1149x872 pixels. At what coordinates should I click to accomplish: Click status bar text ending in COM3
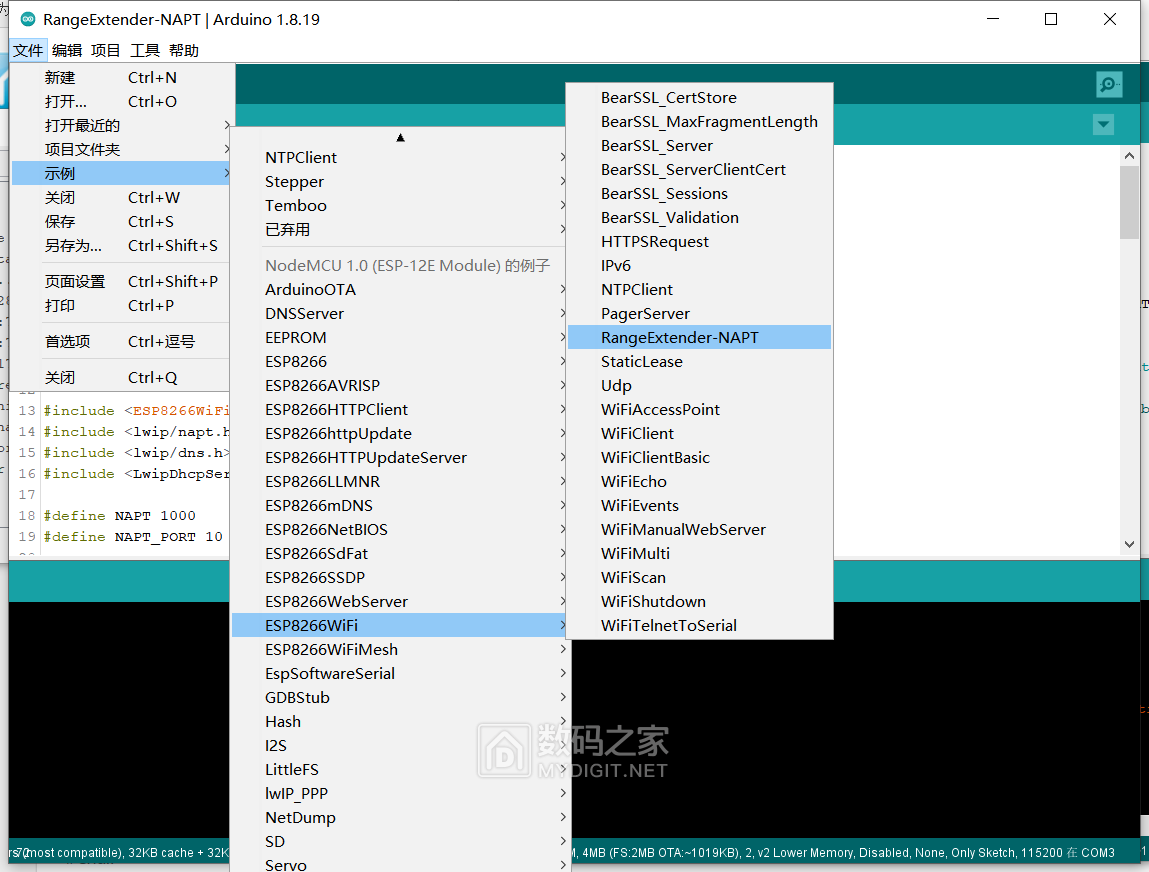point(843,853)
